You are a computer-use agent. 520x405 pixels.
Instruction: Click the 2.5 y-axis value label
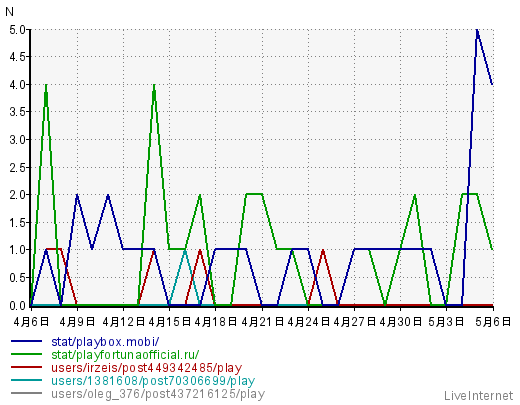coord(17,168)
